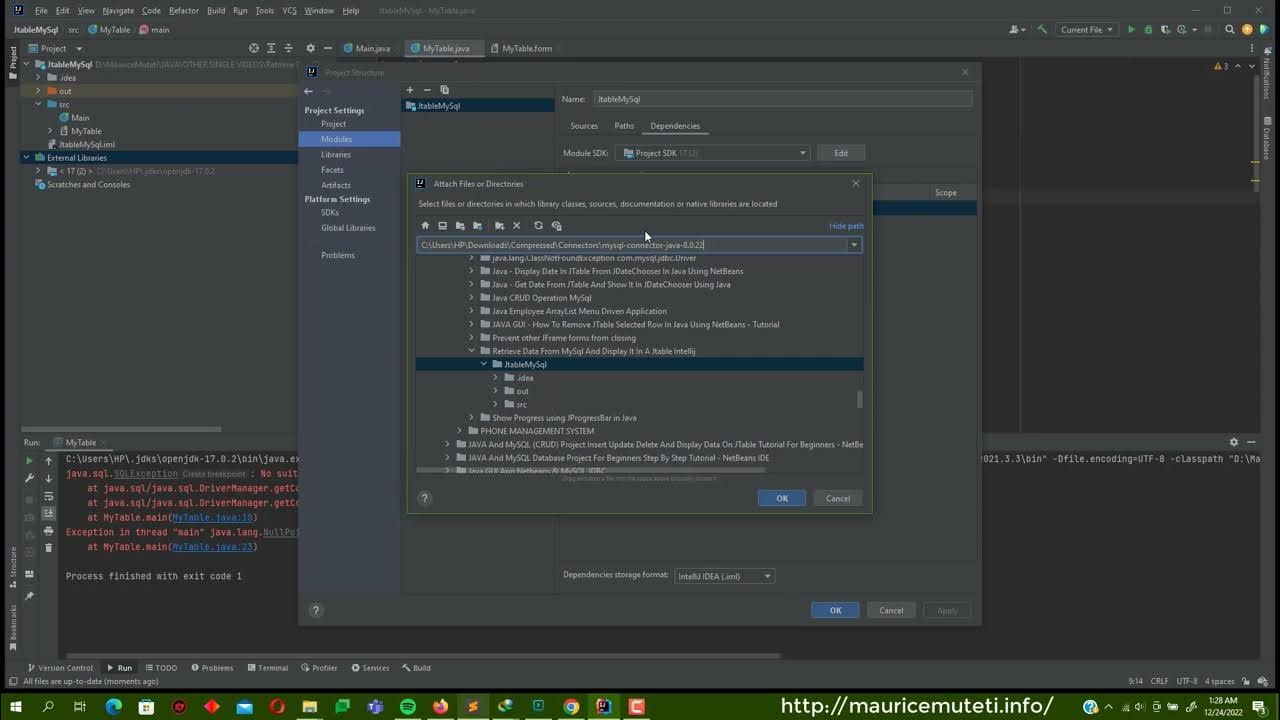
Task: Open Search Everywhere magnifier
Action: [x=1231, y=30]
